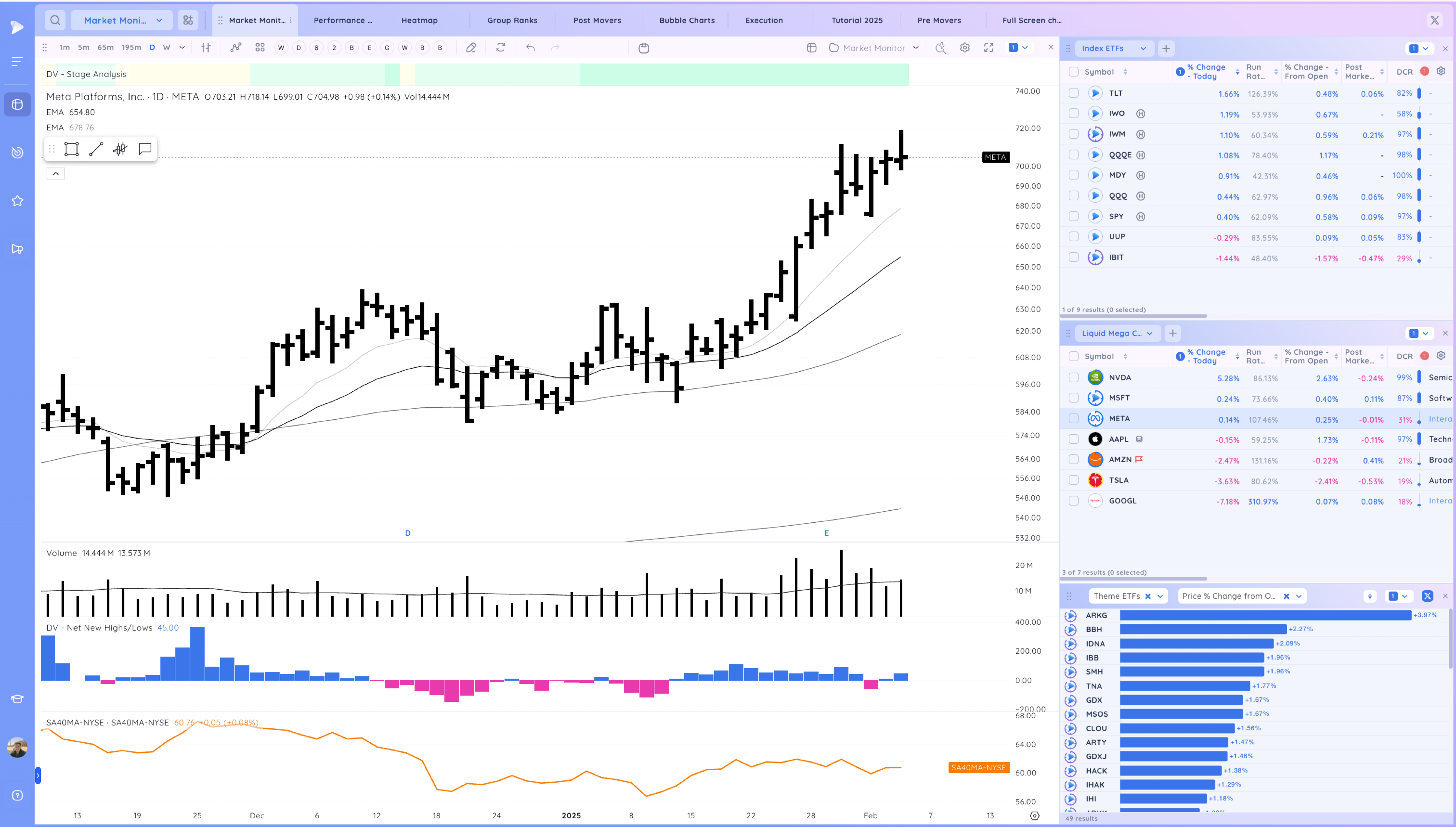
Task: Click the undo arrow icon
Action: 530,48
